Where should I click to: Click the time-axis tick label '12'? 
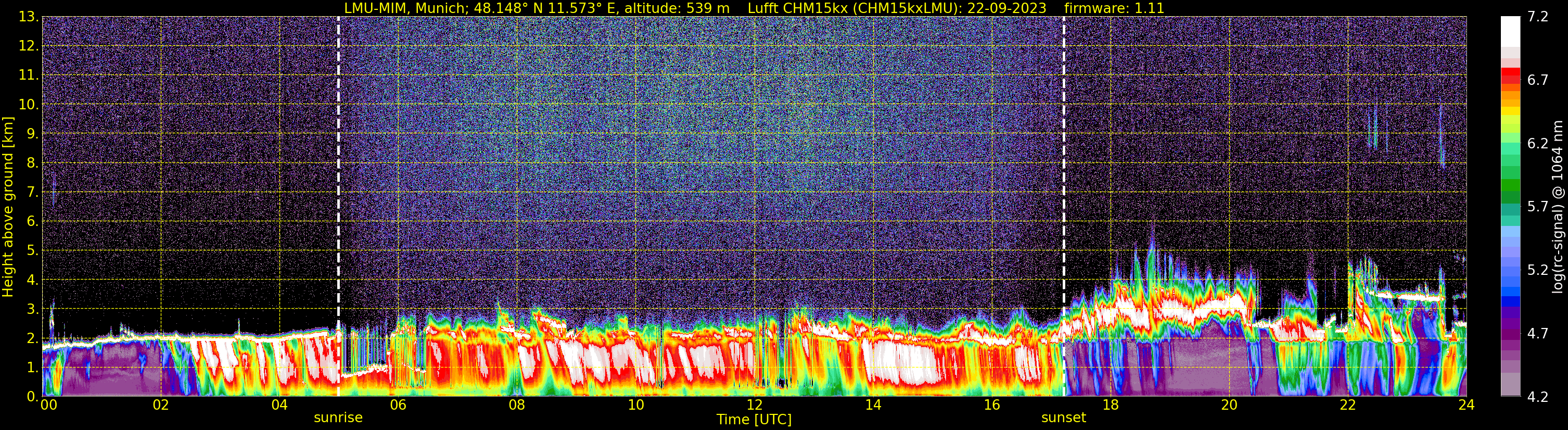[x=754, y=406]
